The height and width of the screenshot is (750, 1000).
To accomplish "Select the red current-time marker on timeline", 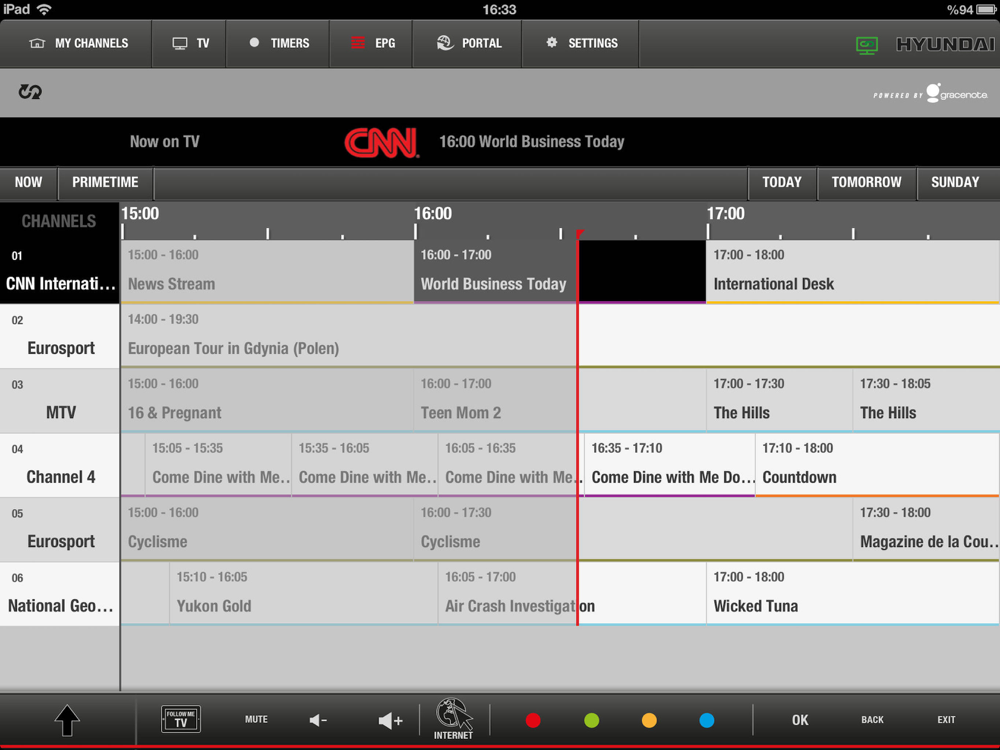I will [x=579, y=234].
